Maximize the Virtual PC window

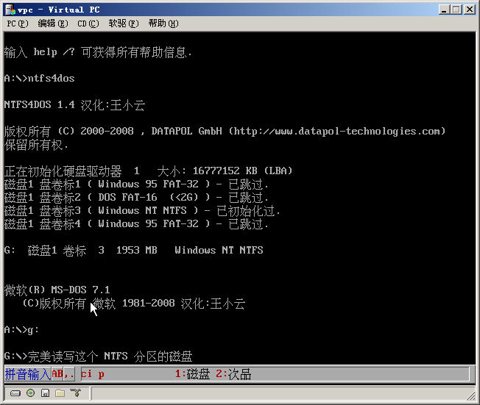click(456, 9)
